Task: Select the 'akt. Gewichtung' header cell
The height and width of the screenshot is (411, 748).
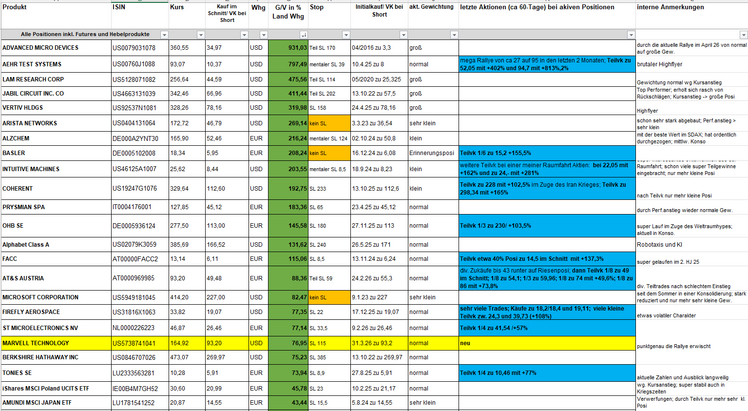Action: [x=433, y=16]
